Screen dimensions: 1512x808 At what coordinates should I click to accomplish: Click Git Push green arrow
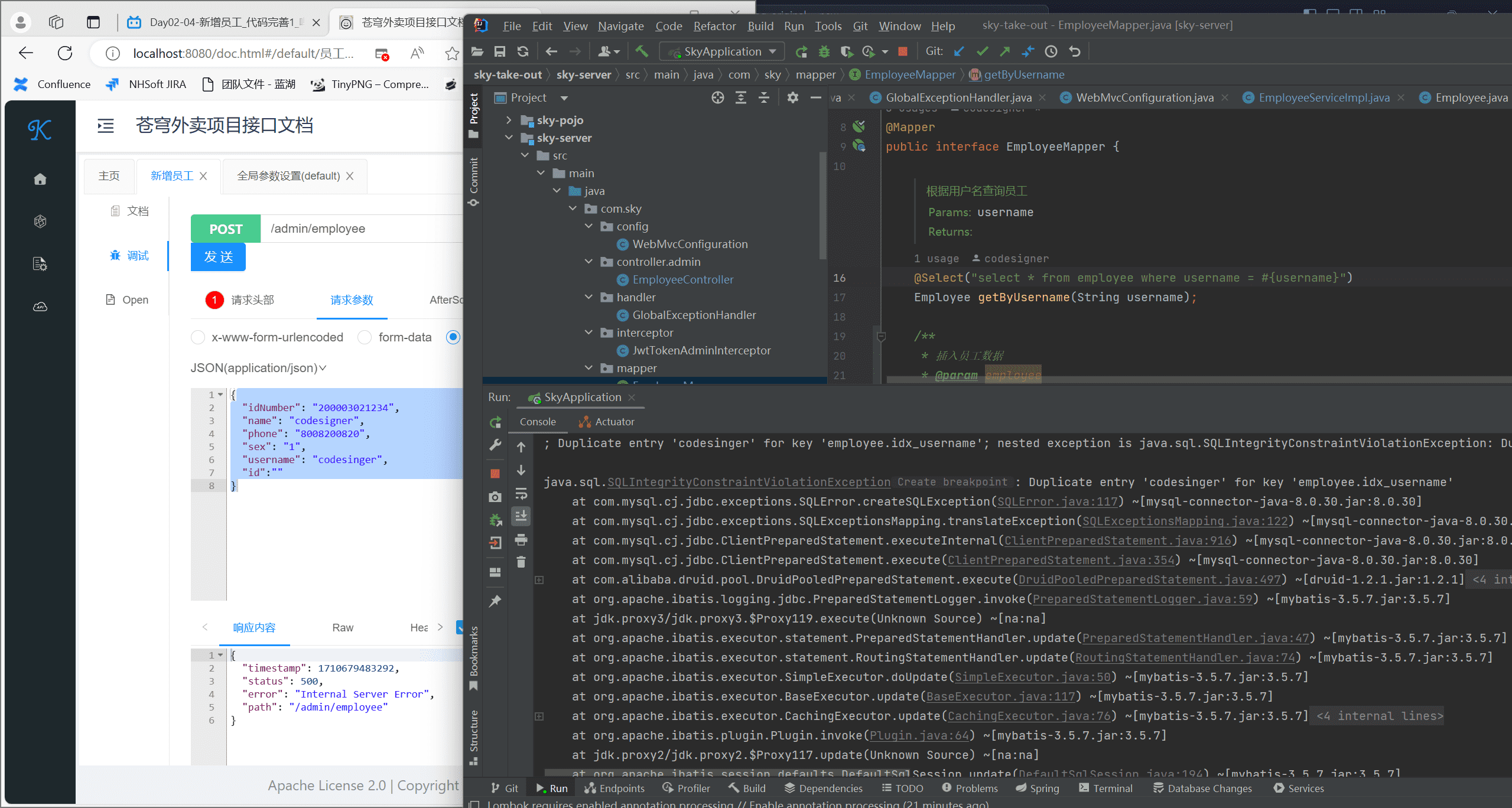pos(1004,52)
